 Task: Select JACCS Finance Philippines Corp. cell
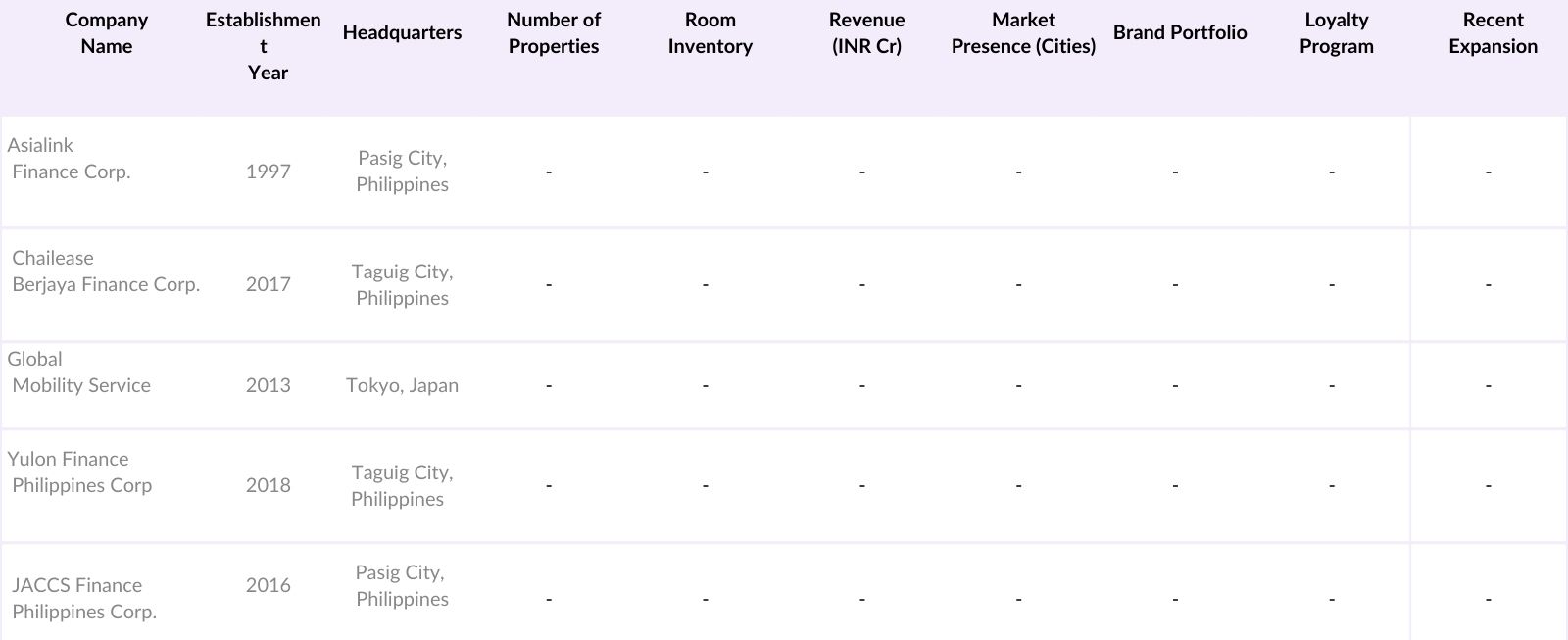point(84,598)
